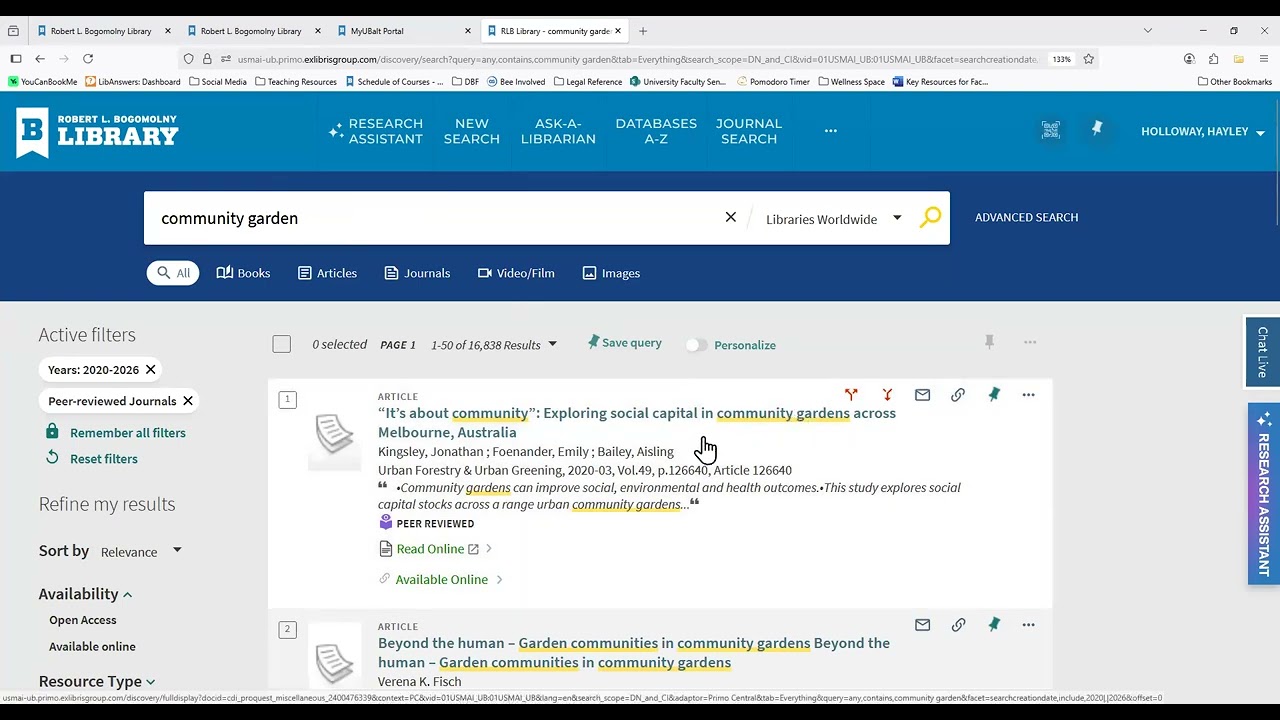Screen dimensions: 1280x720
Task: Filter by Open Access
Action: 83,620
